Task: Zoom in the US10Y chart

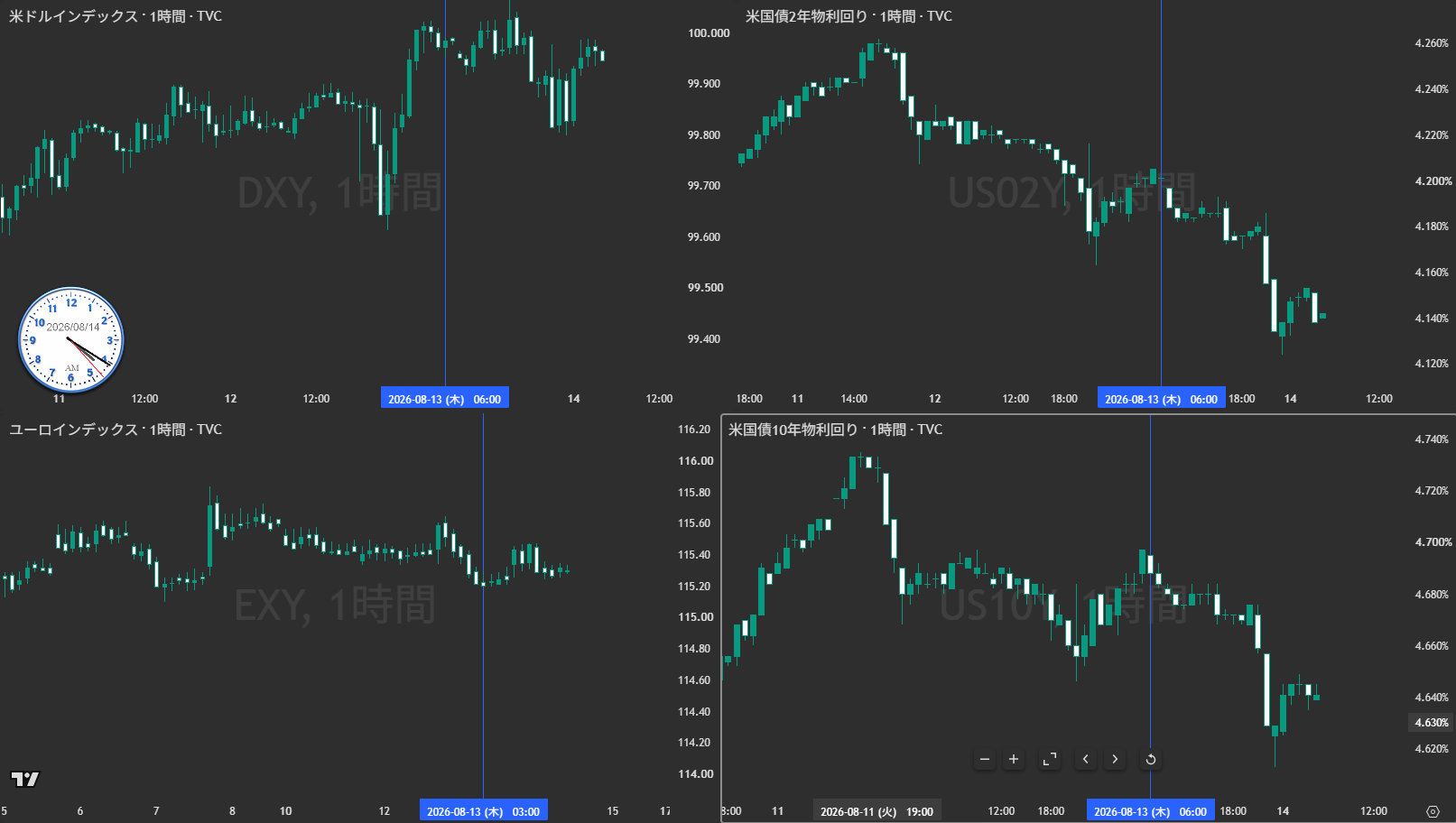Action: pos(1014,759)
